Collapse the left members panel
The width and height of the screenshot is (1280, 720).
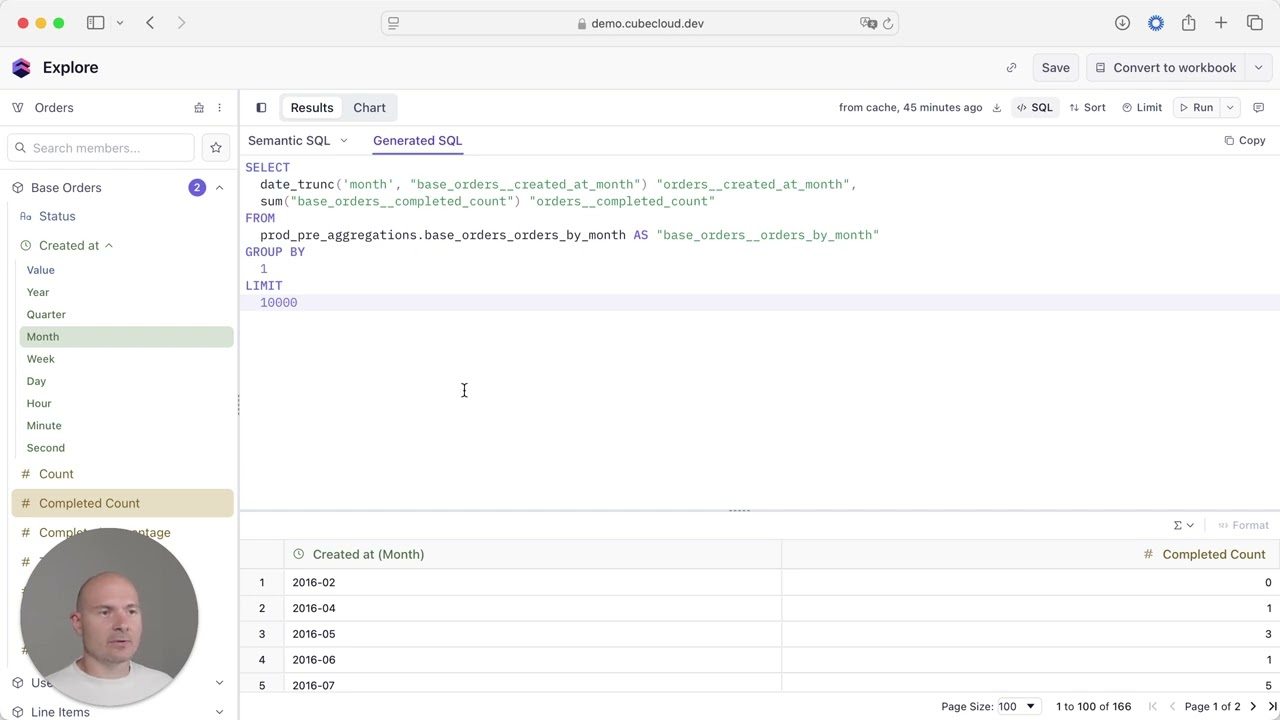(x=261, y=108)
